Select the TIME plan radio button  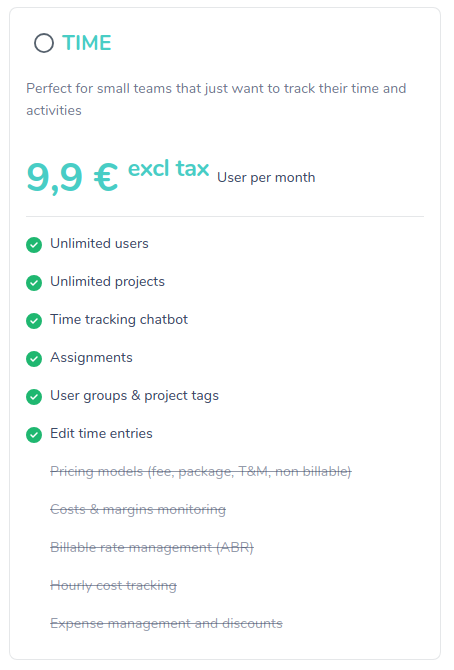[44, 43]
